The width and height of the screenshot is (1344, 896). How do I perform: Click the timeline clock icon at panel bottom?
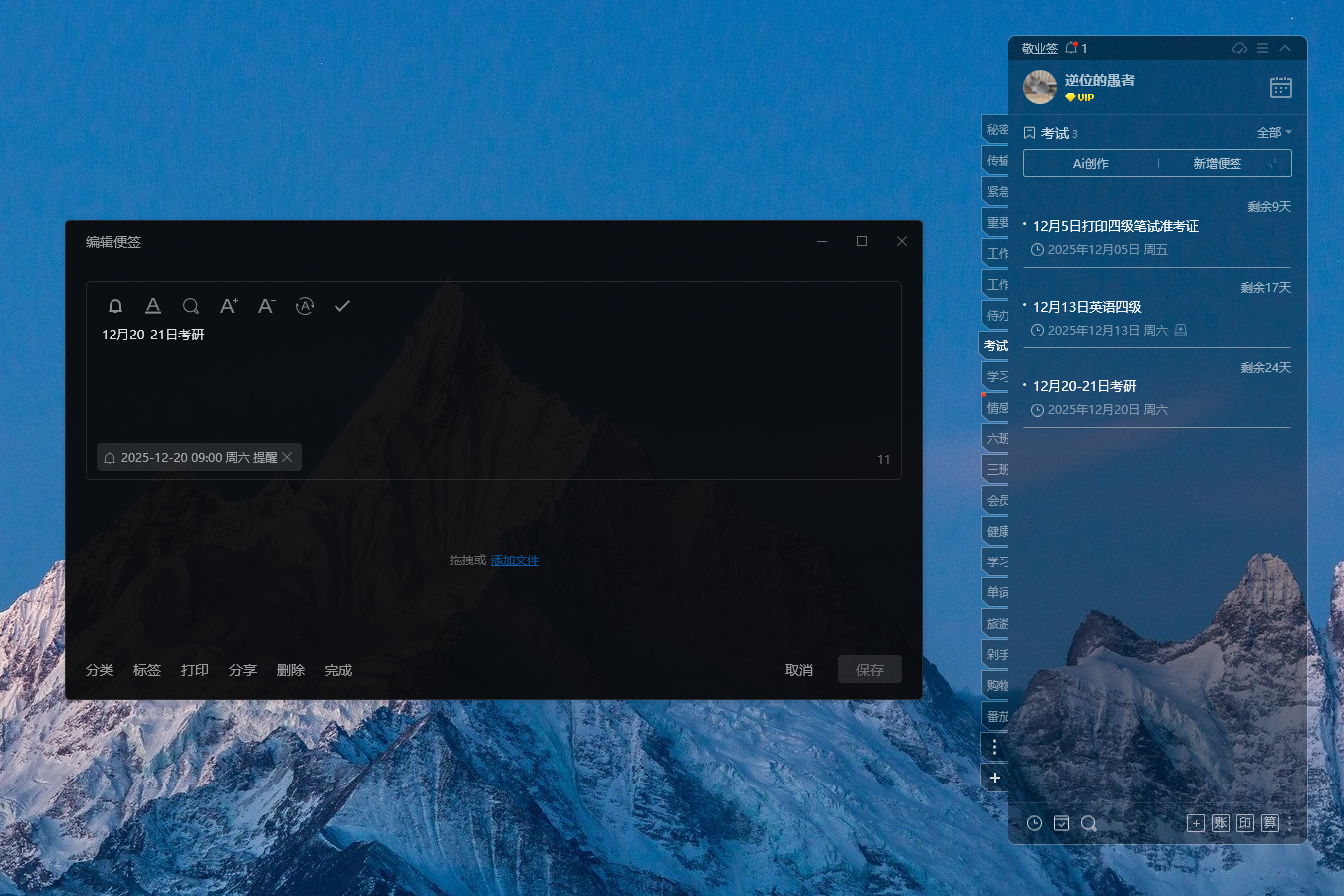pyautogui.click(x=1035, y=823)
